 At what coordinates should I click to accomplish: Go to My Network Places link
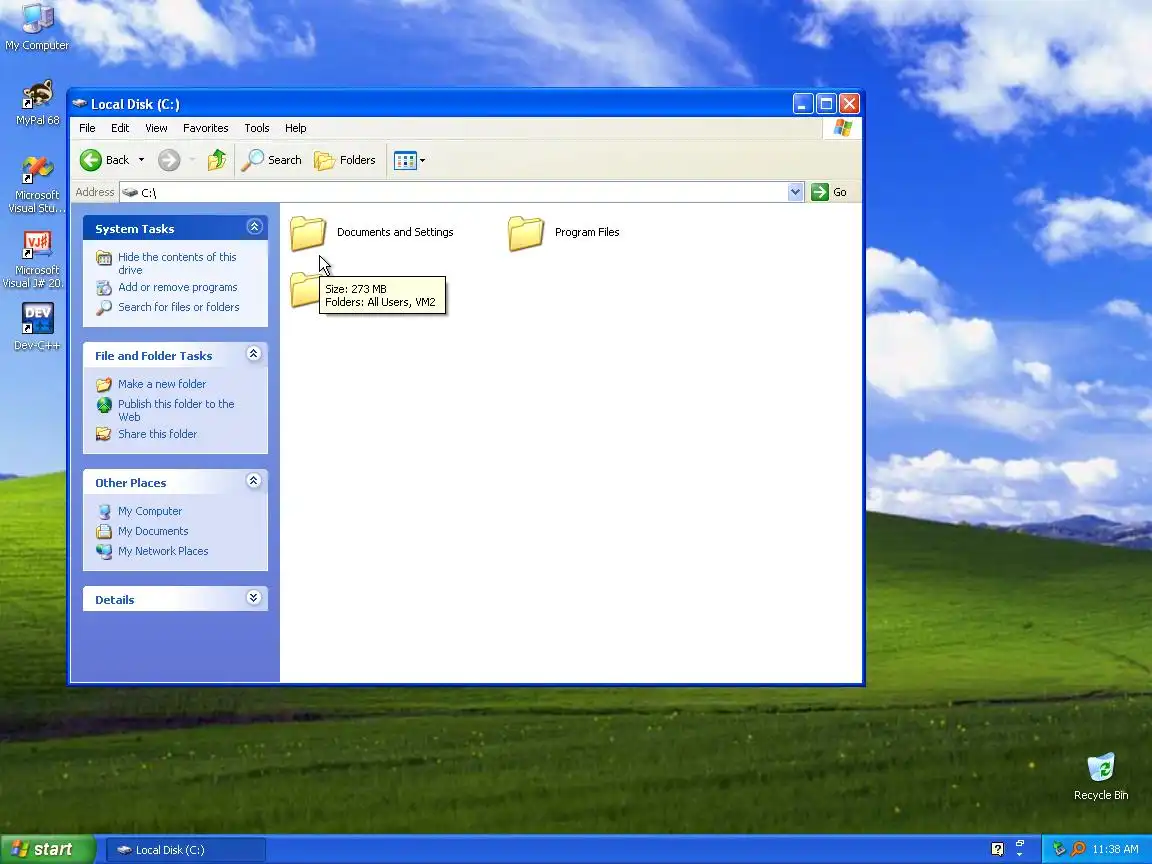[163, 551]
